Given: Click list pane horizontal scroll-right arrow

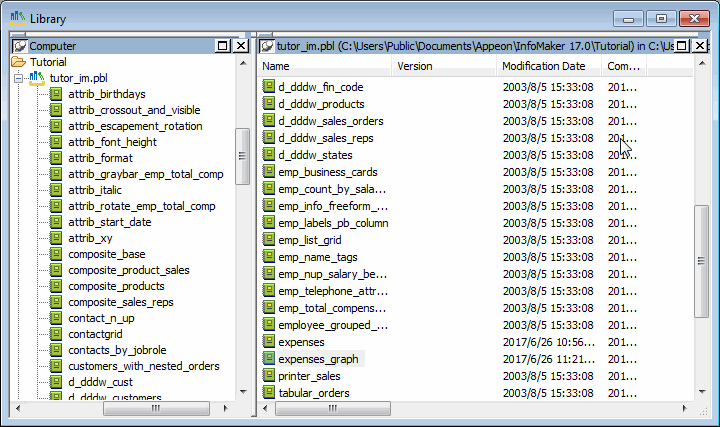Looking at the screenshot, I should (x=684, y=408).
